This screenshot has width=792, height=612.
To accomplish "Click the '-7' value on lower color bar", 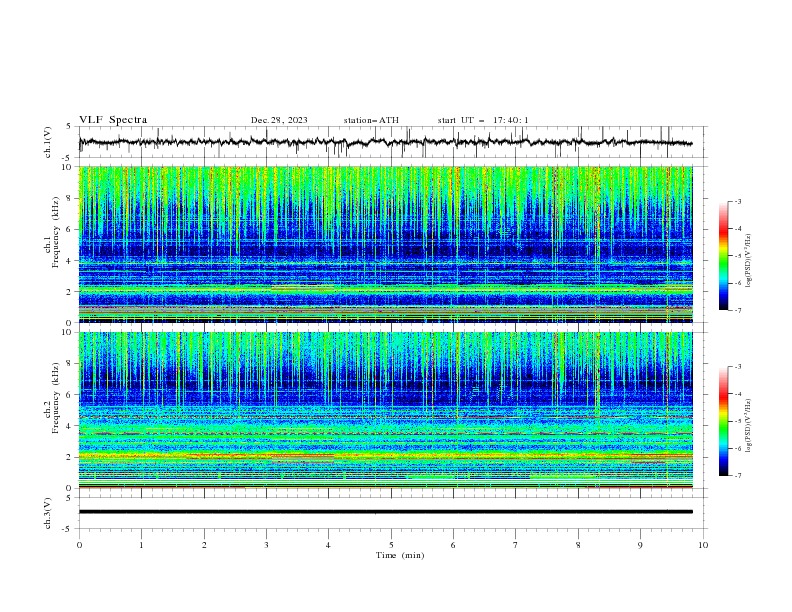I will pos(737,476).
